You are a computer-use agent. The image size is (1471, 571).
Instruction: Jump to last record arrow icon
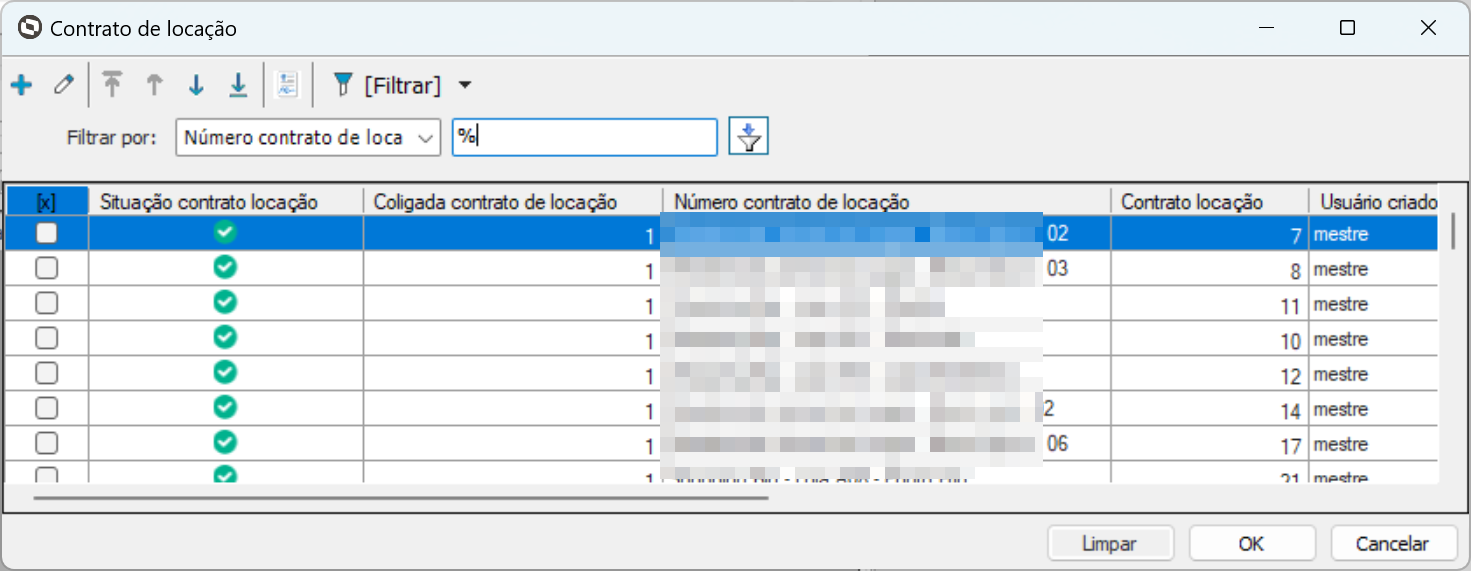[238, 86]
